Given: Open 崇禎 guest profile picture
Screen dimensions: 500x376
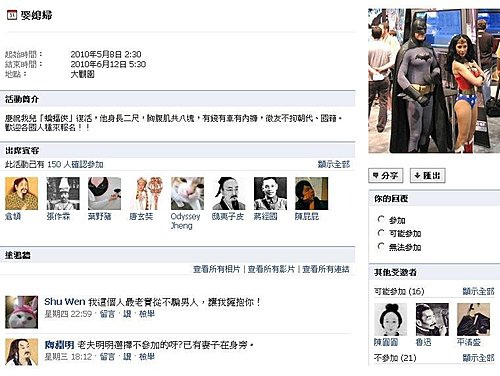Looking at the screenshot, I should [x=22, y=193].
